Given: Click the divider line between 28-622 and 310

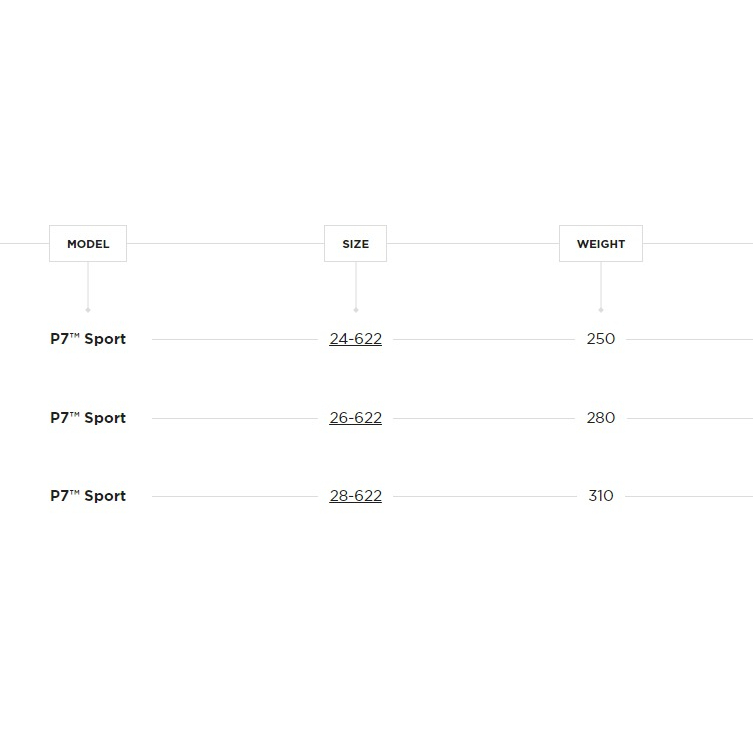Looking at the screenshot, I should (x=484, y=496).
